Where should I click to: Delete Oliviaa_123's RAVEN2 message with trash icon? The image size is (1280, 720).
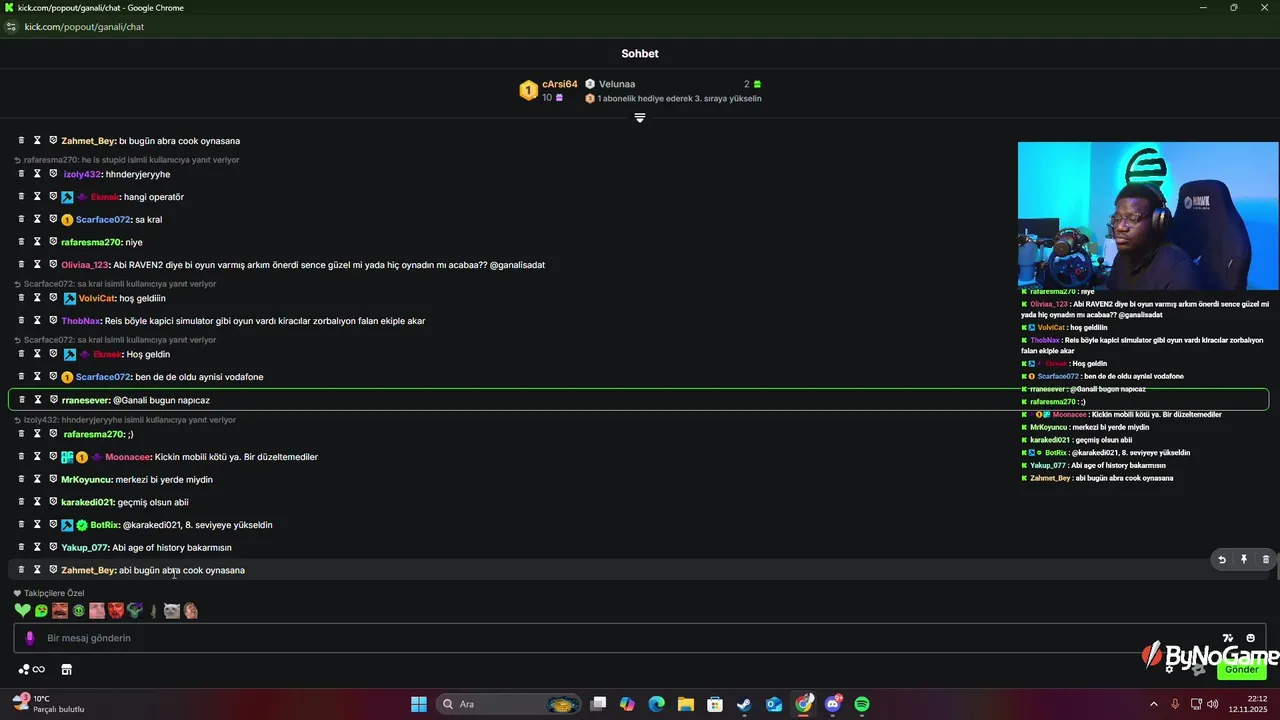[x=21, y=265]
